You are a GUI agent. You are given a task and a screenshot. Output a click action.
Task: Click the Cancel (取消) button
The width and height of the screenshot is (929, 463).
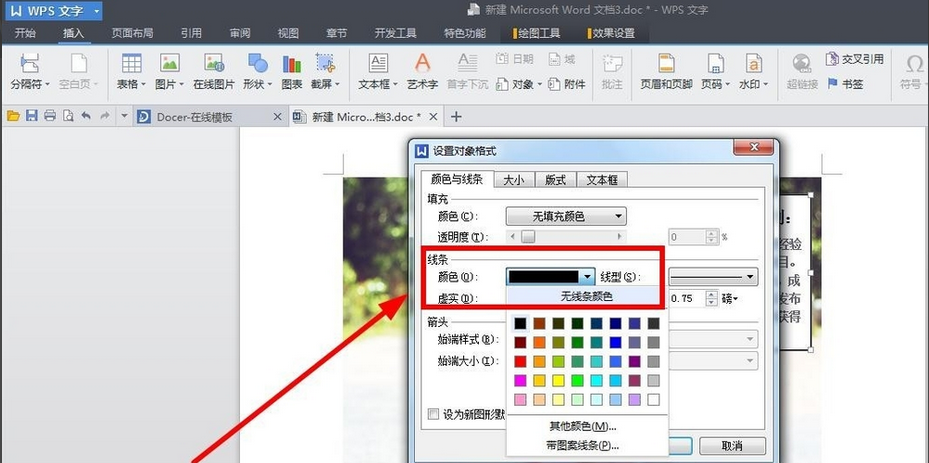(732, 446)
